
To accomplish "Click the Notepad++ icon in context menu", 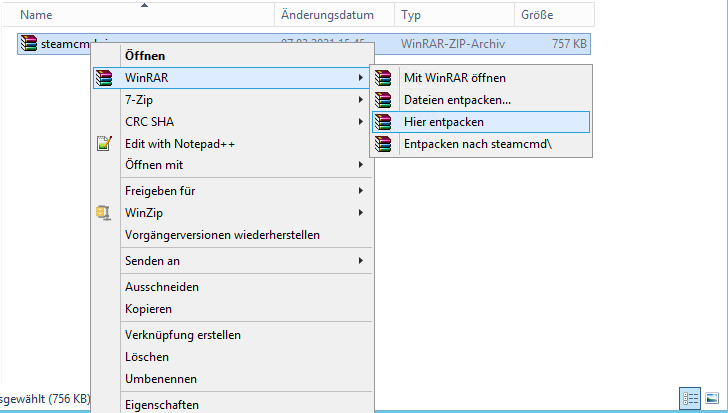I will [104, 143].
